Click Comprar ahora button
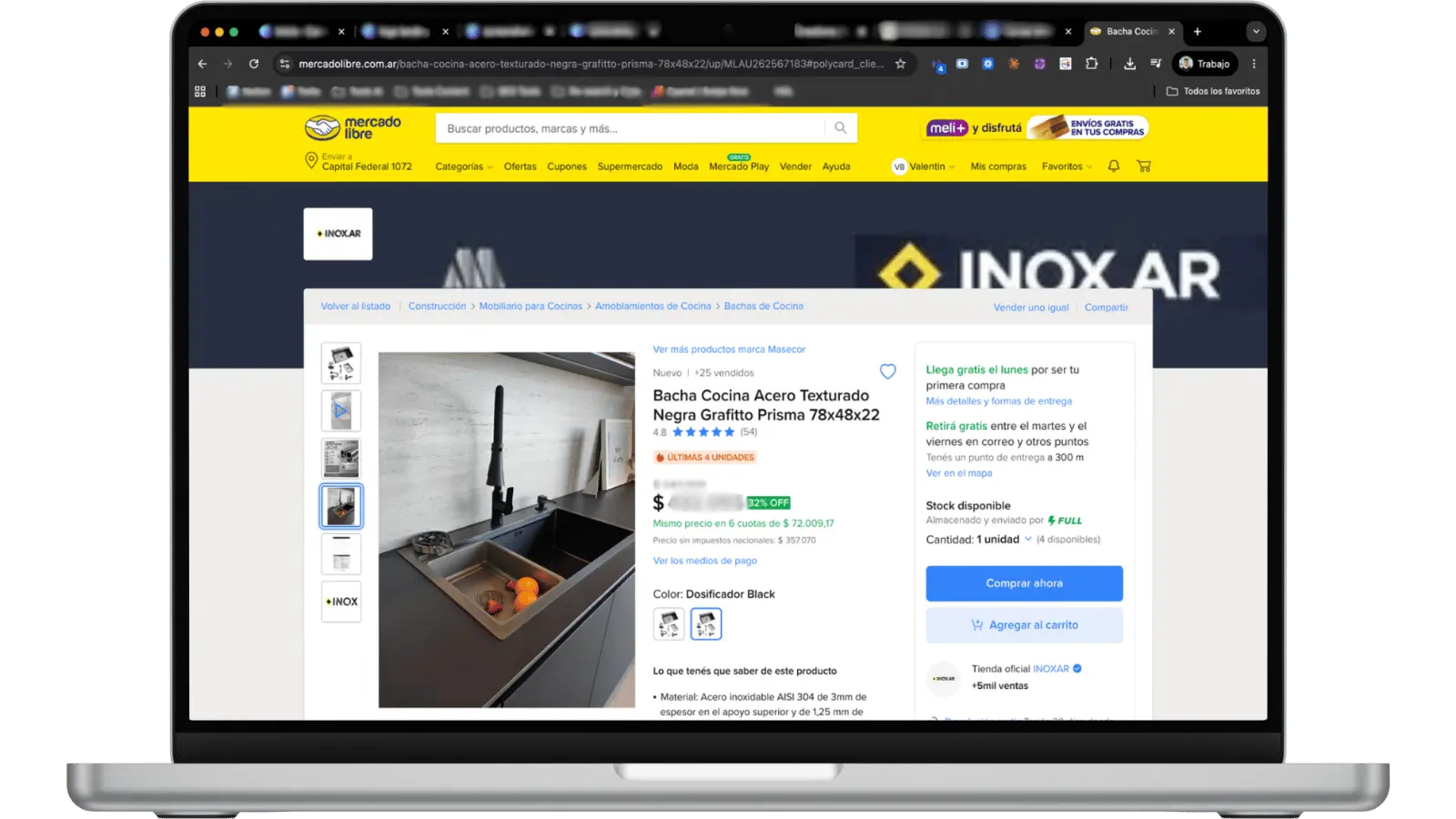Viewport: 1456px width, 819px height. coord(1024,583)
